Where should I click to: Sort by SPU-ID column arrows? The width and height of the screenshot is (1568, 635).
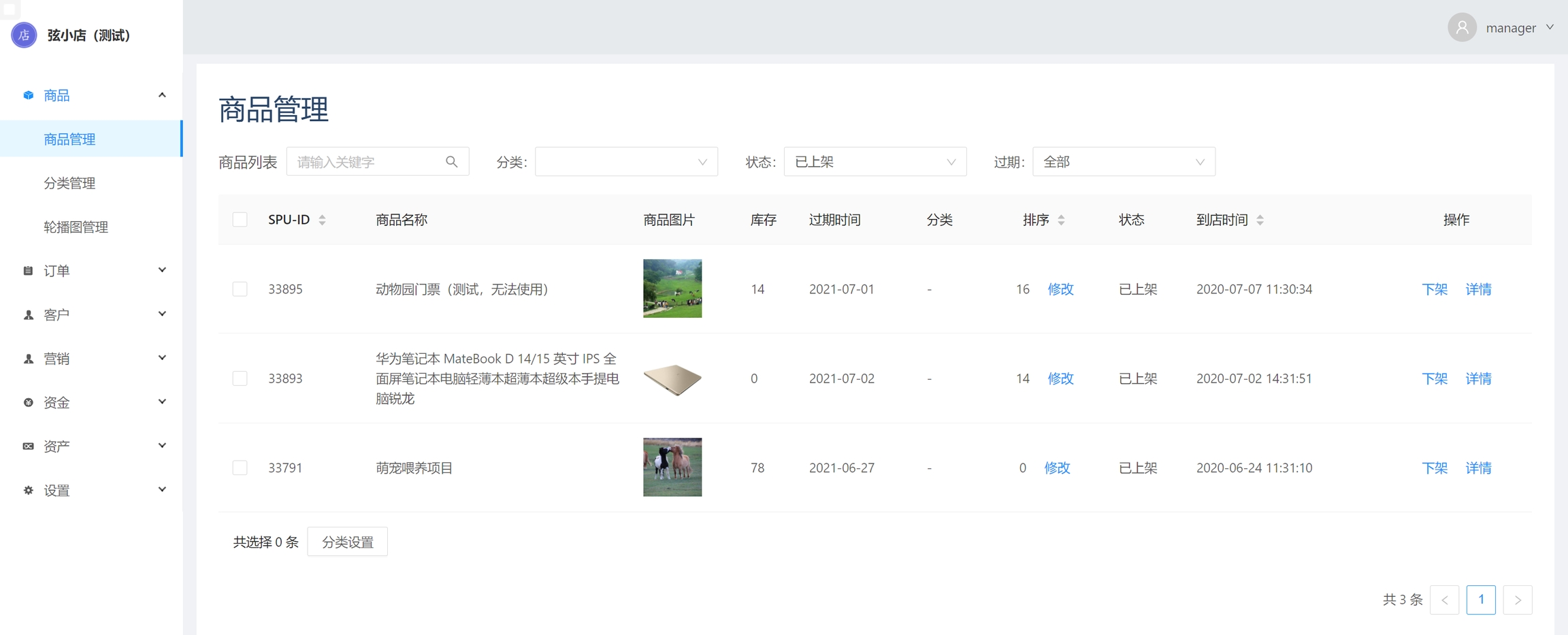pos(323,220)
